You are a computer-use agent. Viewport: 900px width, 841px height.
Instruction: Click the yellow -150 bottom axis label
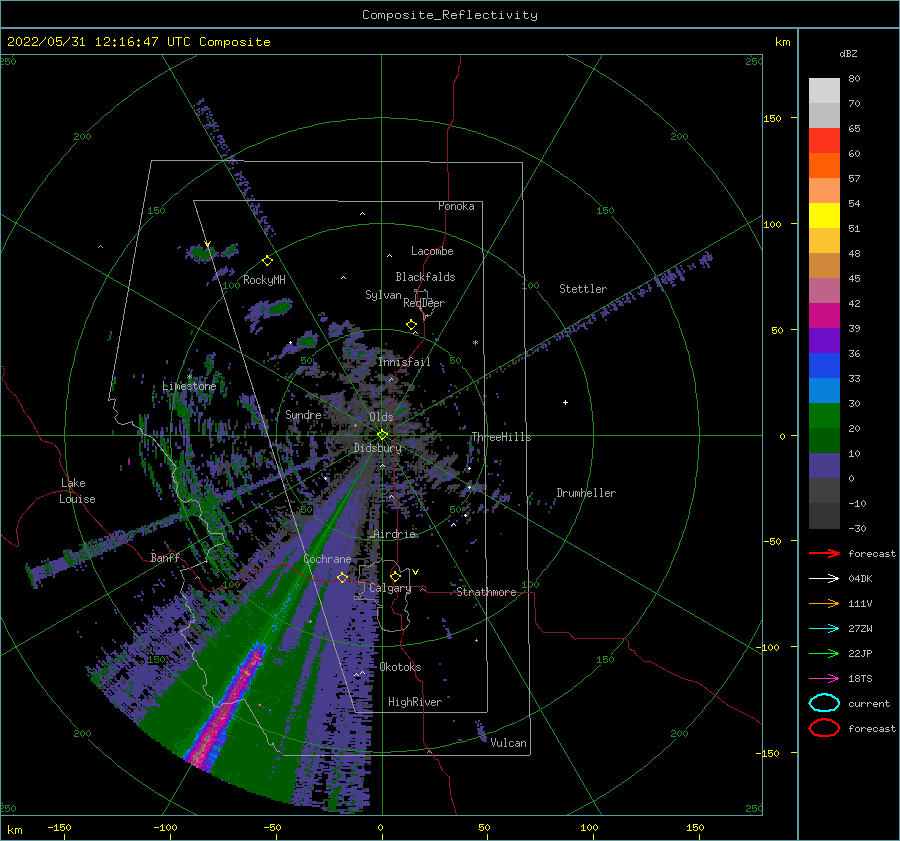pyautogui.click(x=59, y=827)
